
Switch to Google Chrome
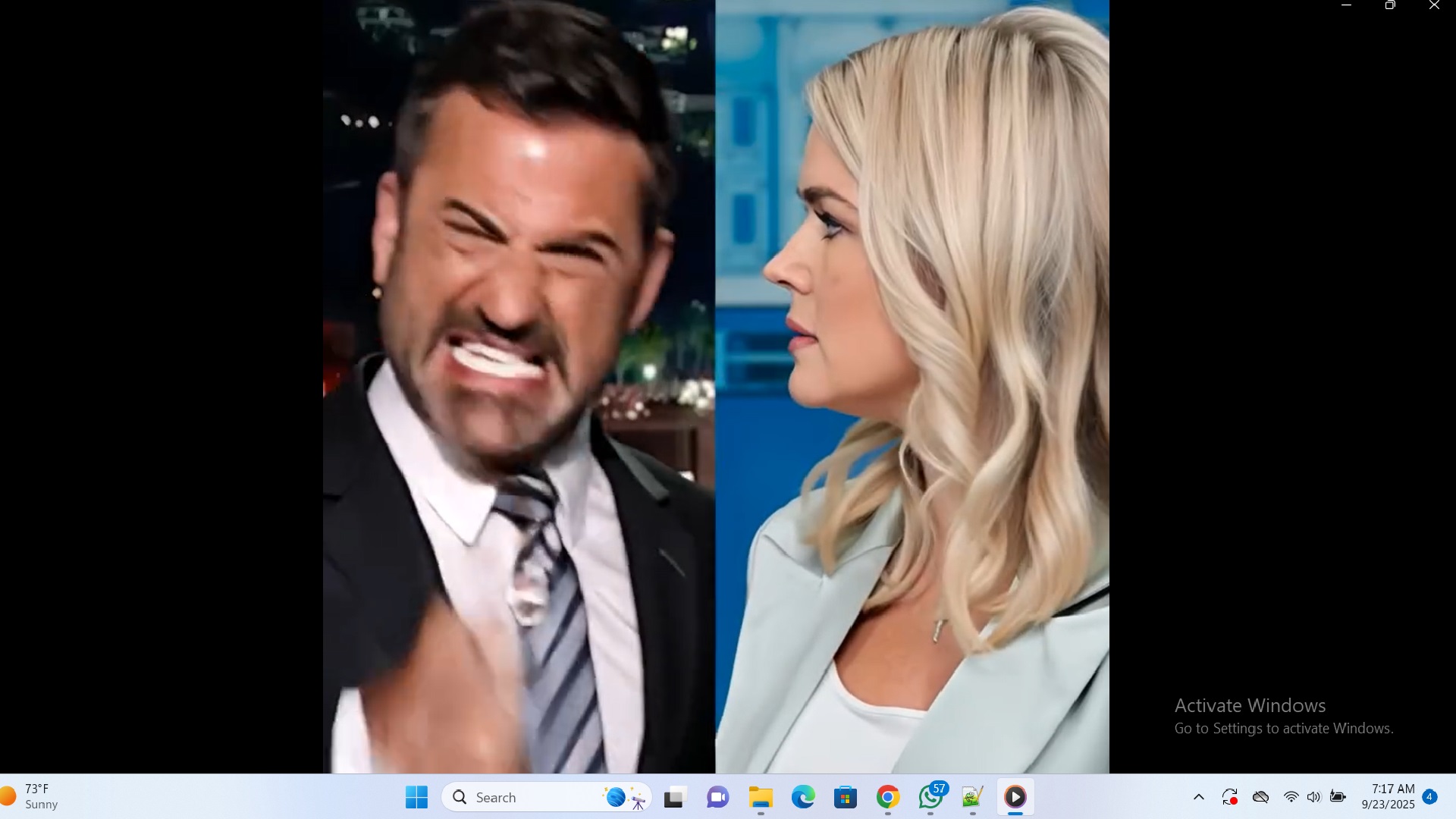pos(888,797)
